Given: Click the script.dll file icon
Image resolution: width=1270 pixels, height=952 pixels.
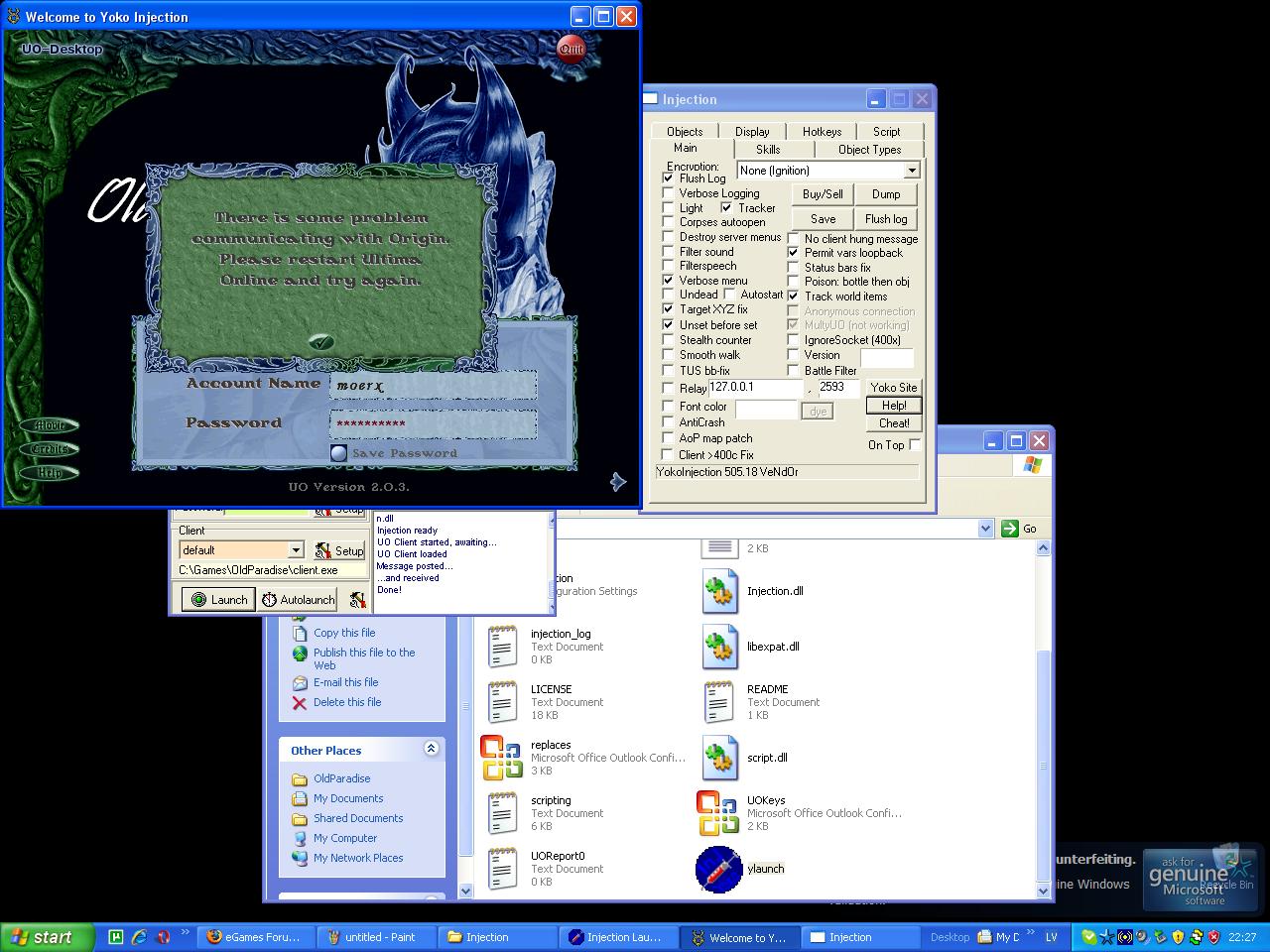Looking at the screenshot, I should point(719,758).
